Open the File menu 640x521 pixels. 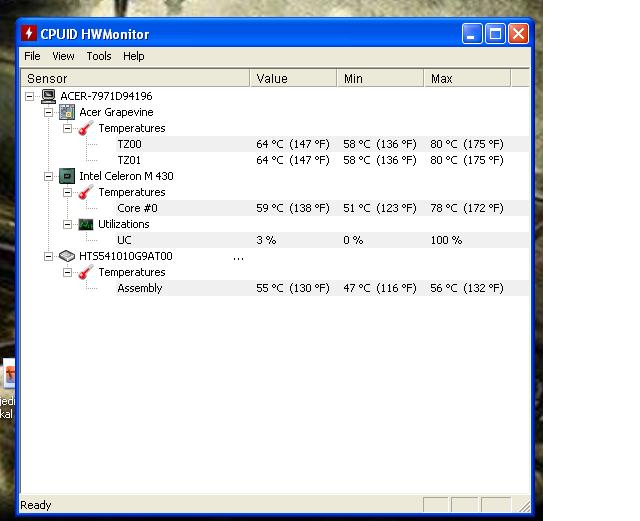click(32, 56)
